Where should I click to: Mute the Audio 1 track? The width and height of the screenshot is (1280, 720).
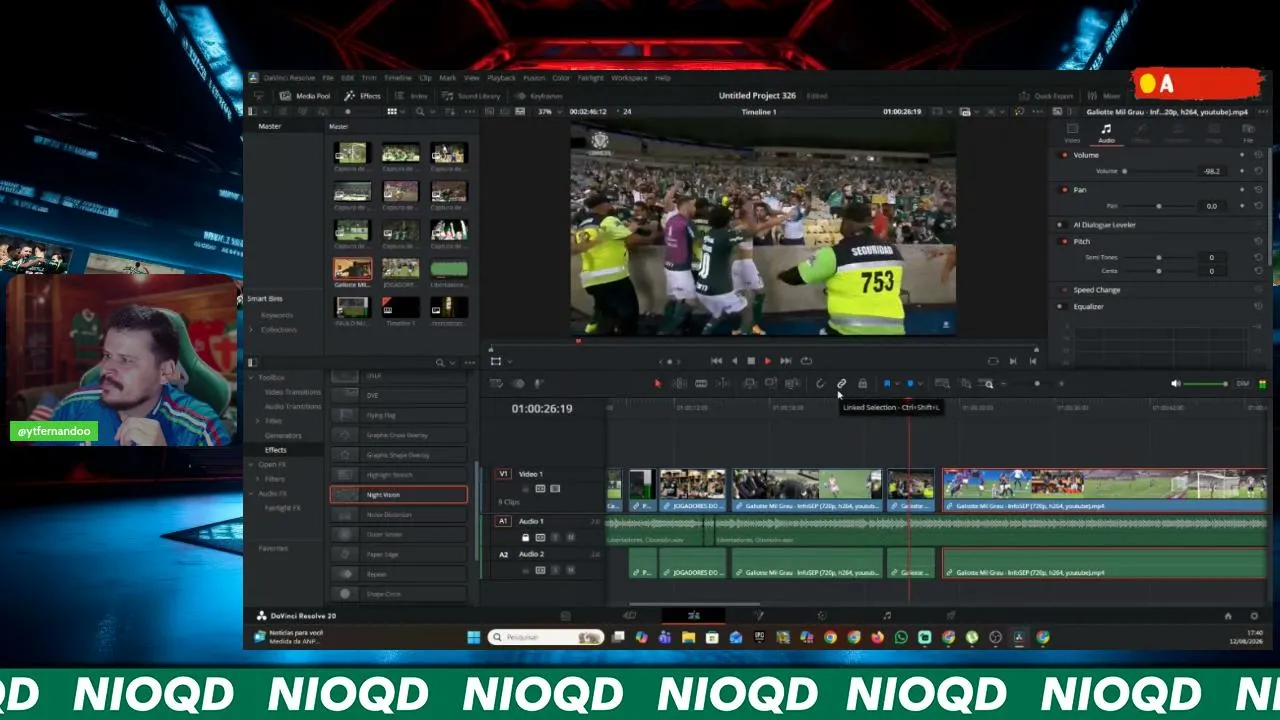571,538
